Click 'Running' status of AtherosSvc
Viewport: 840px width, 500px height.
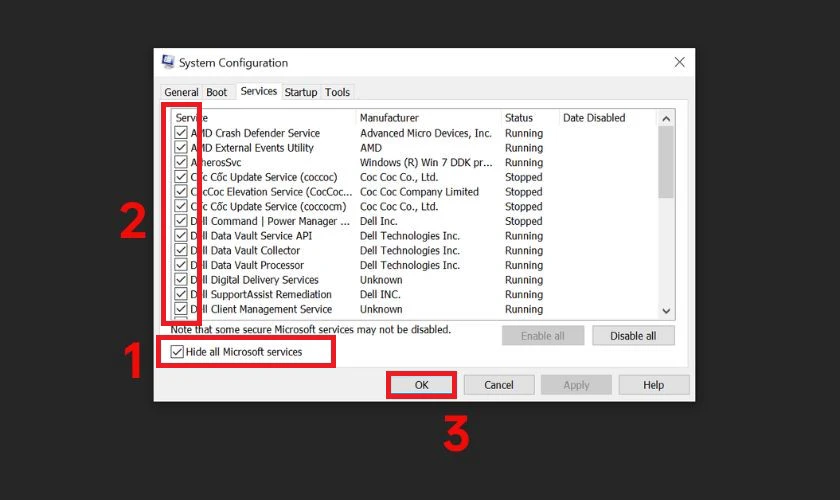pyautogui.click(x=524, y=162)
